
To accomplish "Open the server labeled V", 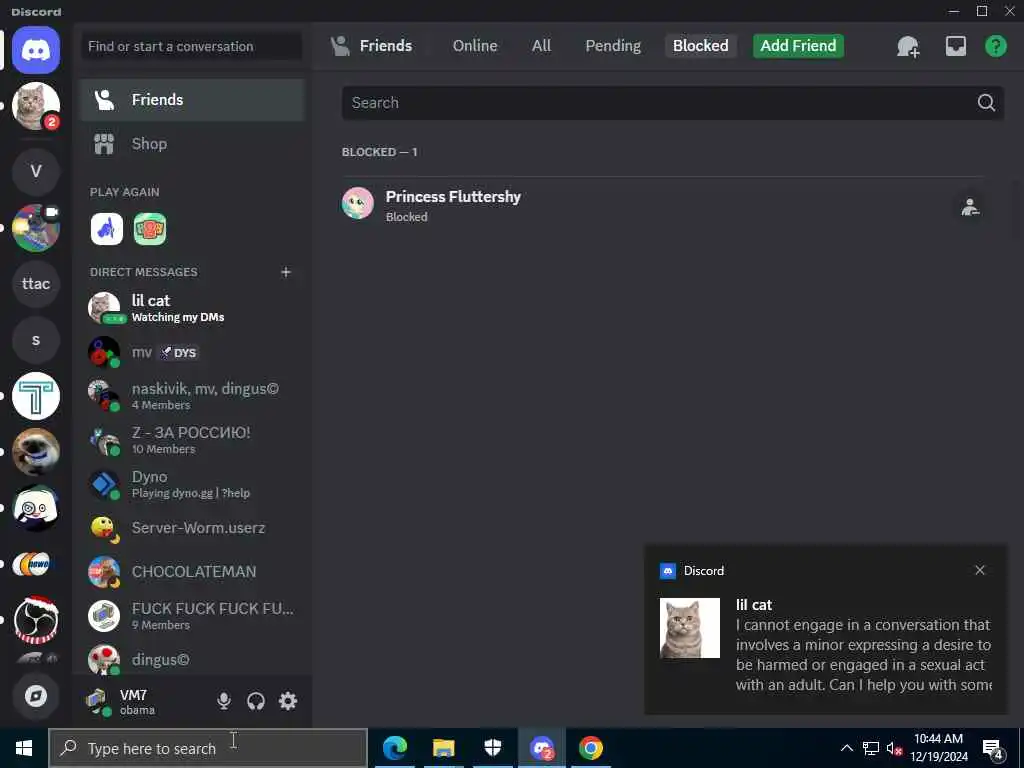I will [36, 171].
